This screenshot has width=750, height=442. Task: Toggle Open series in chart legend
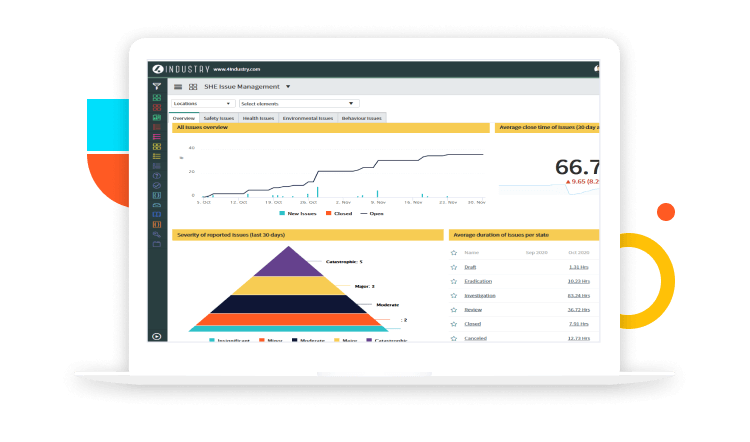pyautogui.click(x=372, y=213)
